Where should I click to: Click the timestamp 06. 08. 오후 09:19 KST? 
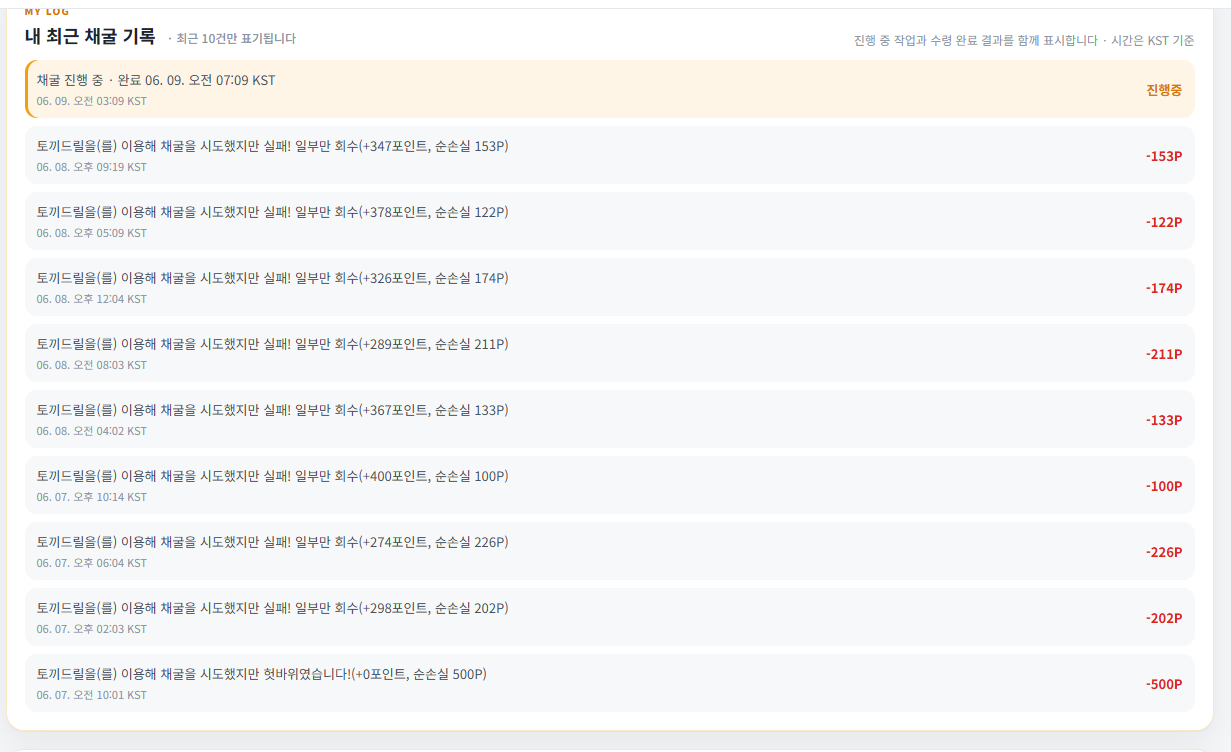[x=92, y=167]
